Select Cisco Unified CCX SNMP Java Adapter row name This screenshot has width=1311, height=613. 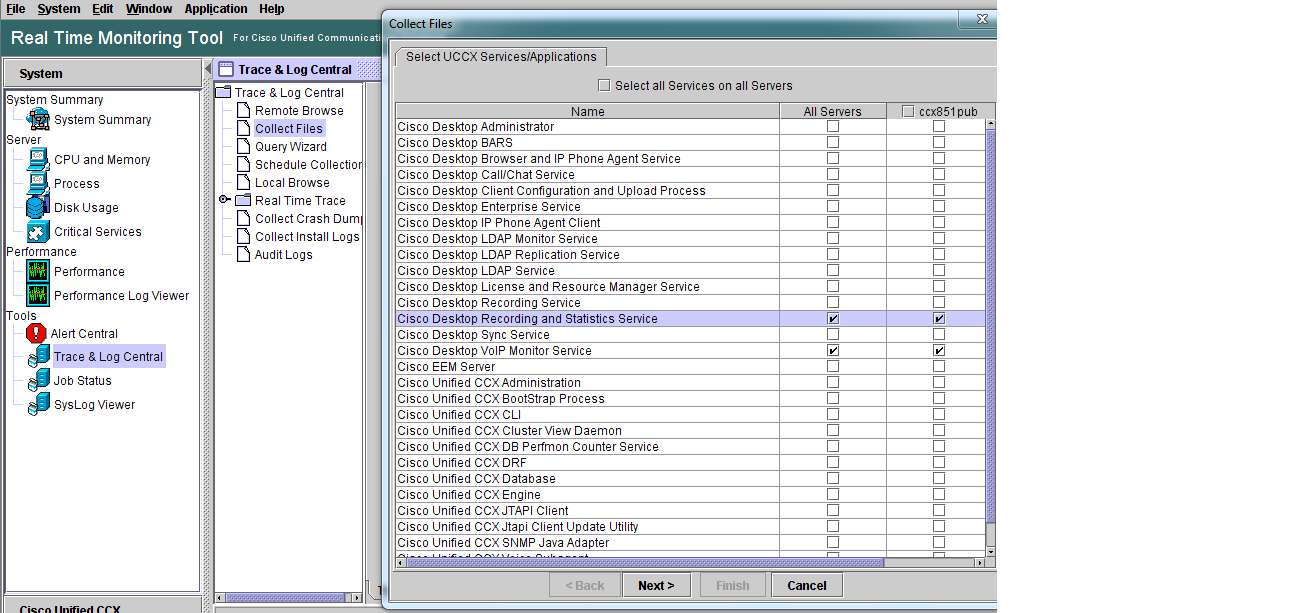pos(503,543)
